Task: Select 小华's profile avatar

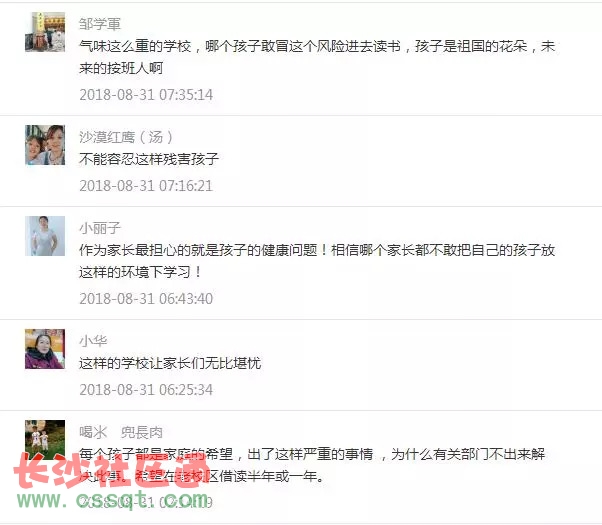Action: [45, 349]
